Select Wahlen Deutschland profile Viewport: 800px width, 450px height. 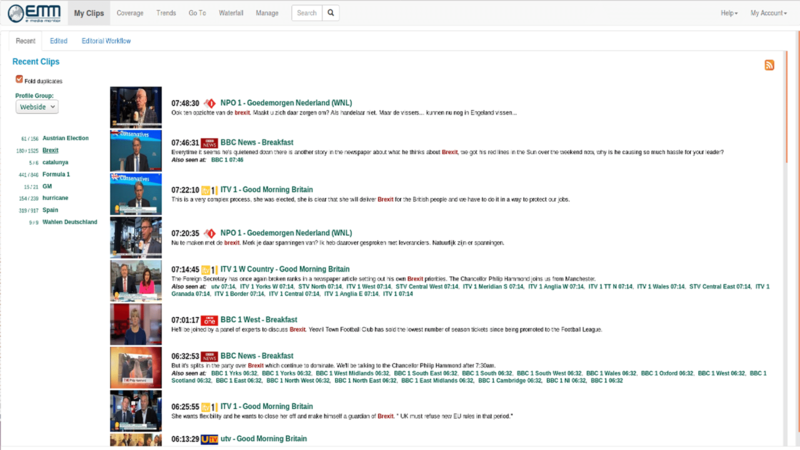[x=70, y=222]
